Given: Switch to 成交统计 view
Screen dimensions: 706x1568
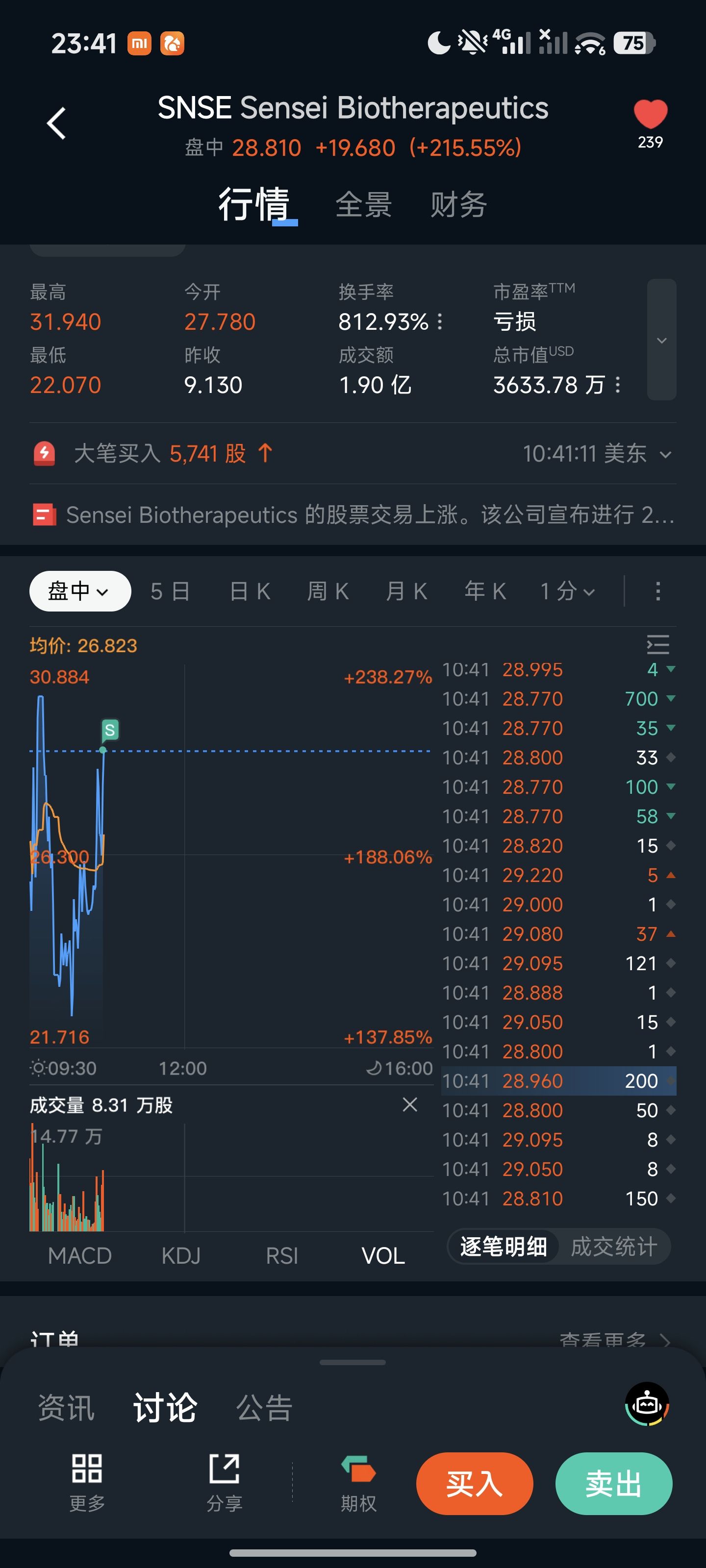Looking at the screenshot, I should 613,1246.
